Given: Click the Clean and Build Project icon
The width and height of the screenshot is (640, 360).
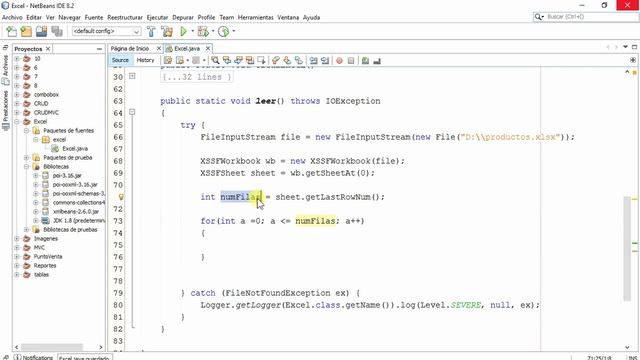Looking at the screenshot, I should pyautogui.click(x=167, y=31).
